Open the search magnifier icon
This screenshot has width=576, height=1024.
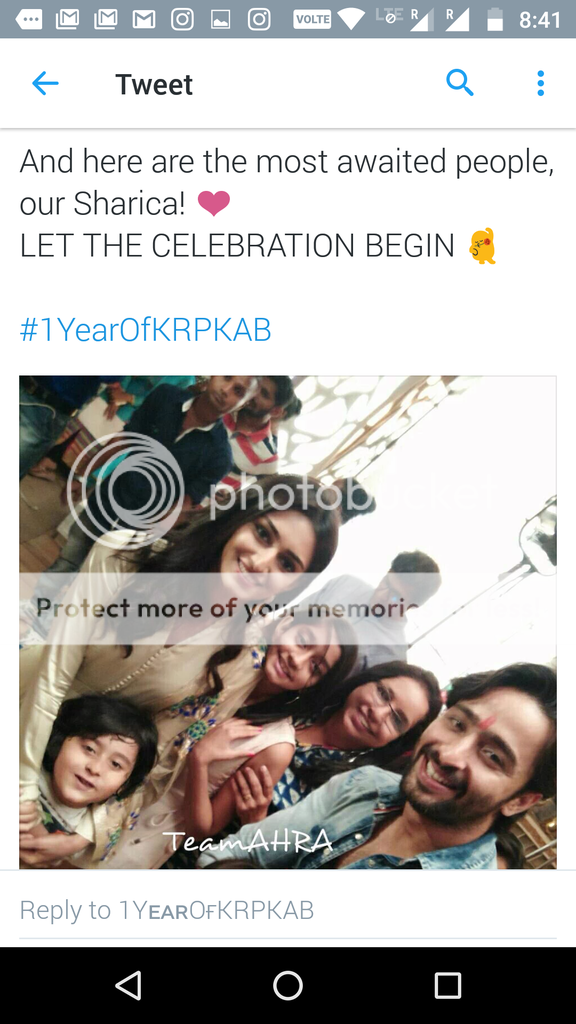point(460,84)
